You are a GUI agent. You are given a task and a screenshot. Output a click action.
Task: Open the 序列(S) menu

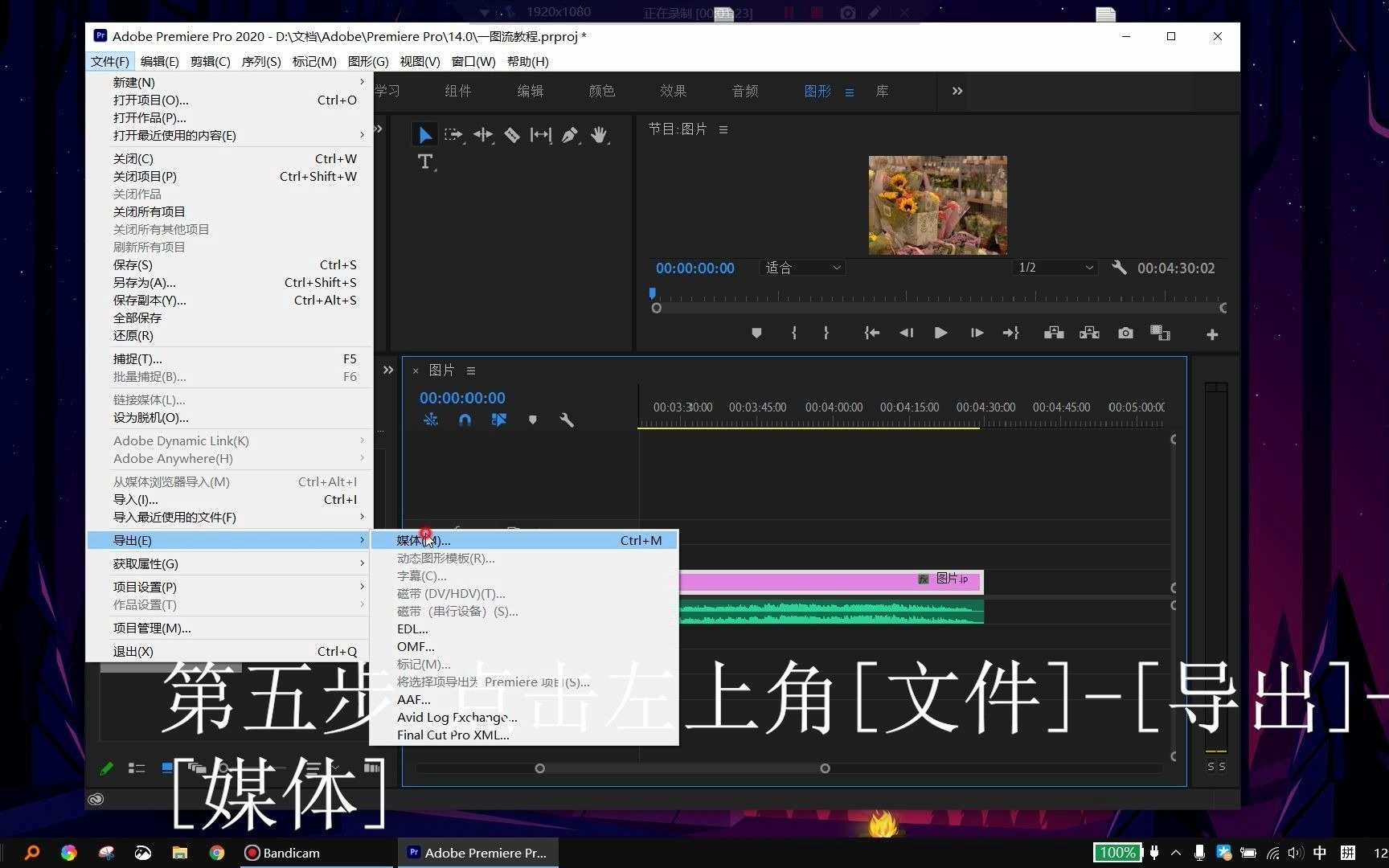coord(260,61)
